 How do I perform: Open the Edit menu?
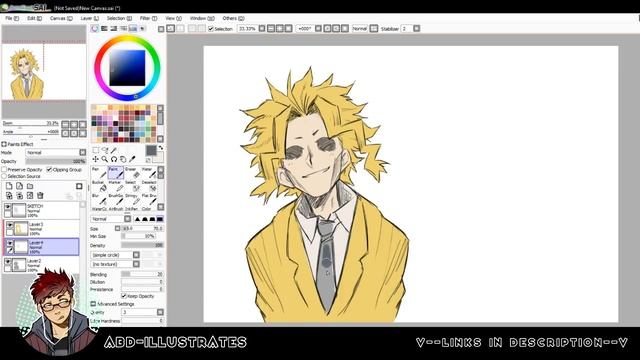click(34, 18)
